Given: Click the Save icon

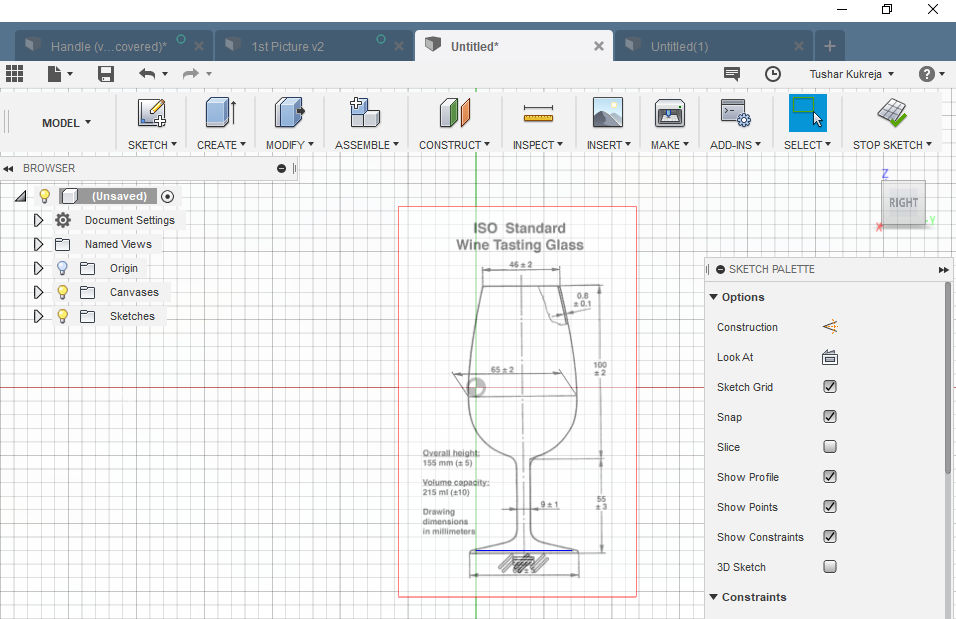Looking at the screenshot, I should 106,74.
